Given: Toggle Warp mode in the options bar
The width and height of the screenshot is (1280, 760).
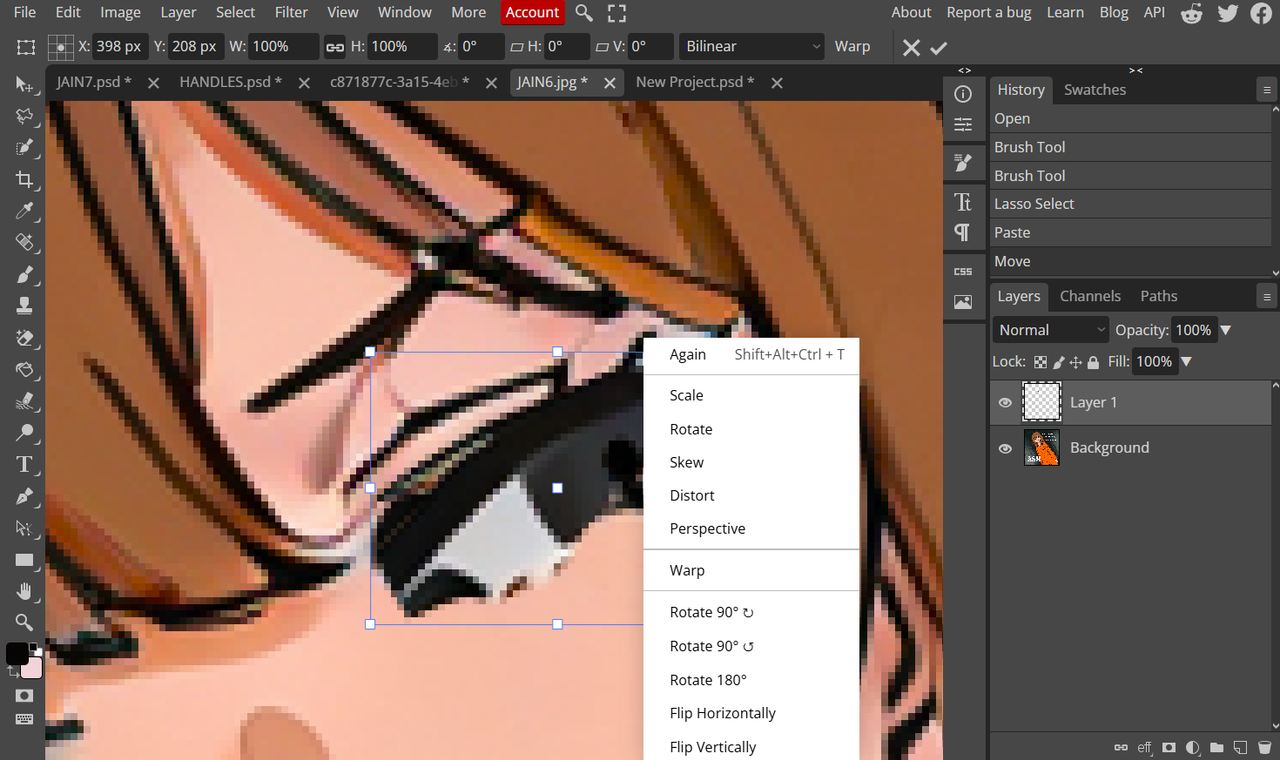Looking at the screenshot, I should point(852,47).
